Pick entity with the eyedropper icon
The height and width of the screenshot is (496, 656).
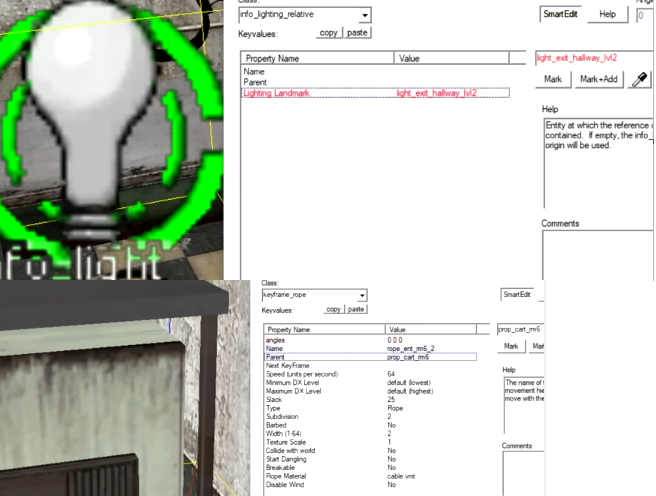(640, 79)
